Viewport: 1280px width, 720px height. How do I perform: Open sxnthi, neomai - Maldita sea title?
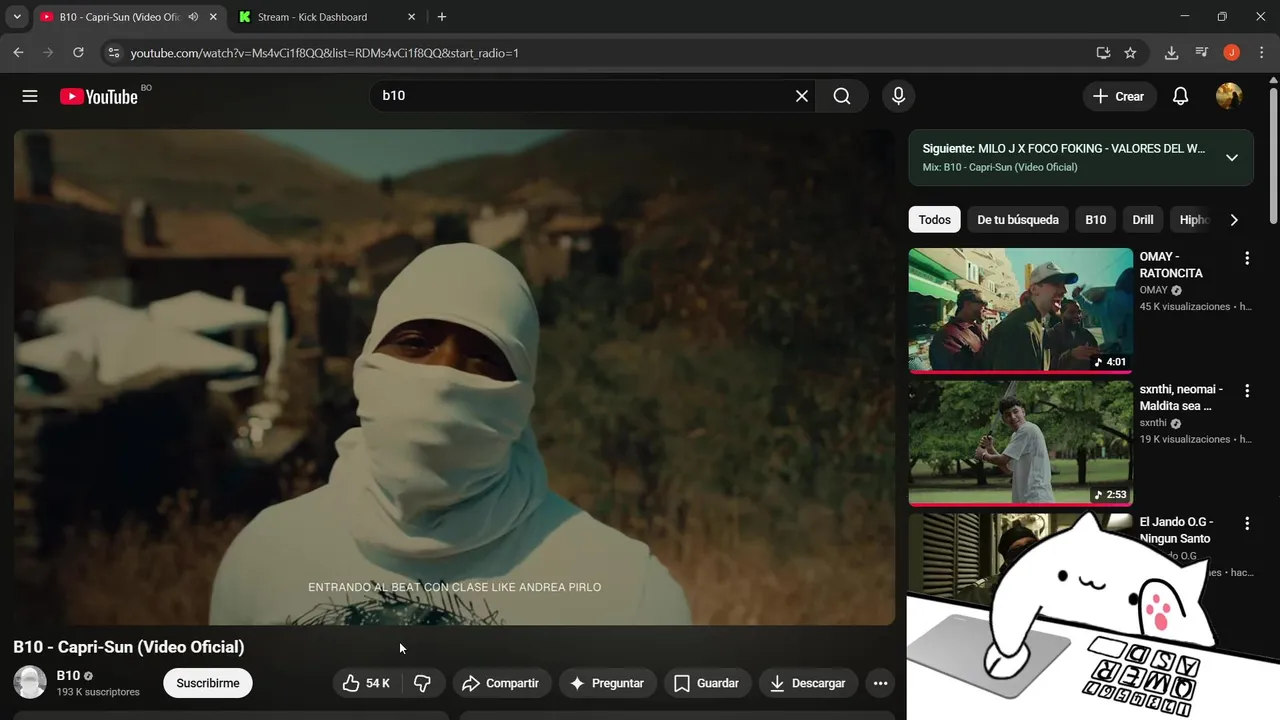click(x=1181, y=398)
